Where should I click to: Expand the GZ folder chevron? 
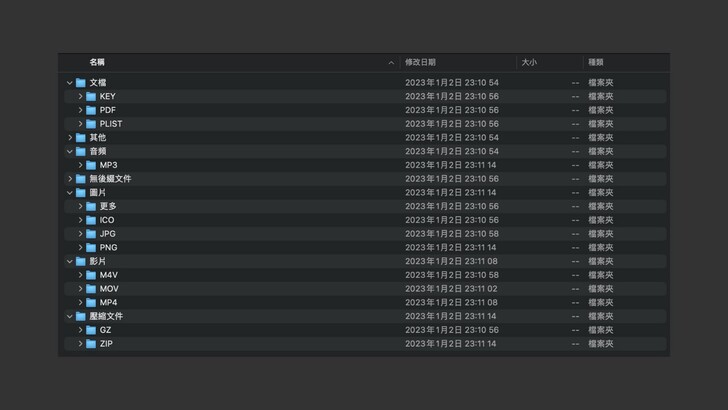click(x=80, y=330)
